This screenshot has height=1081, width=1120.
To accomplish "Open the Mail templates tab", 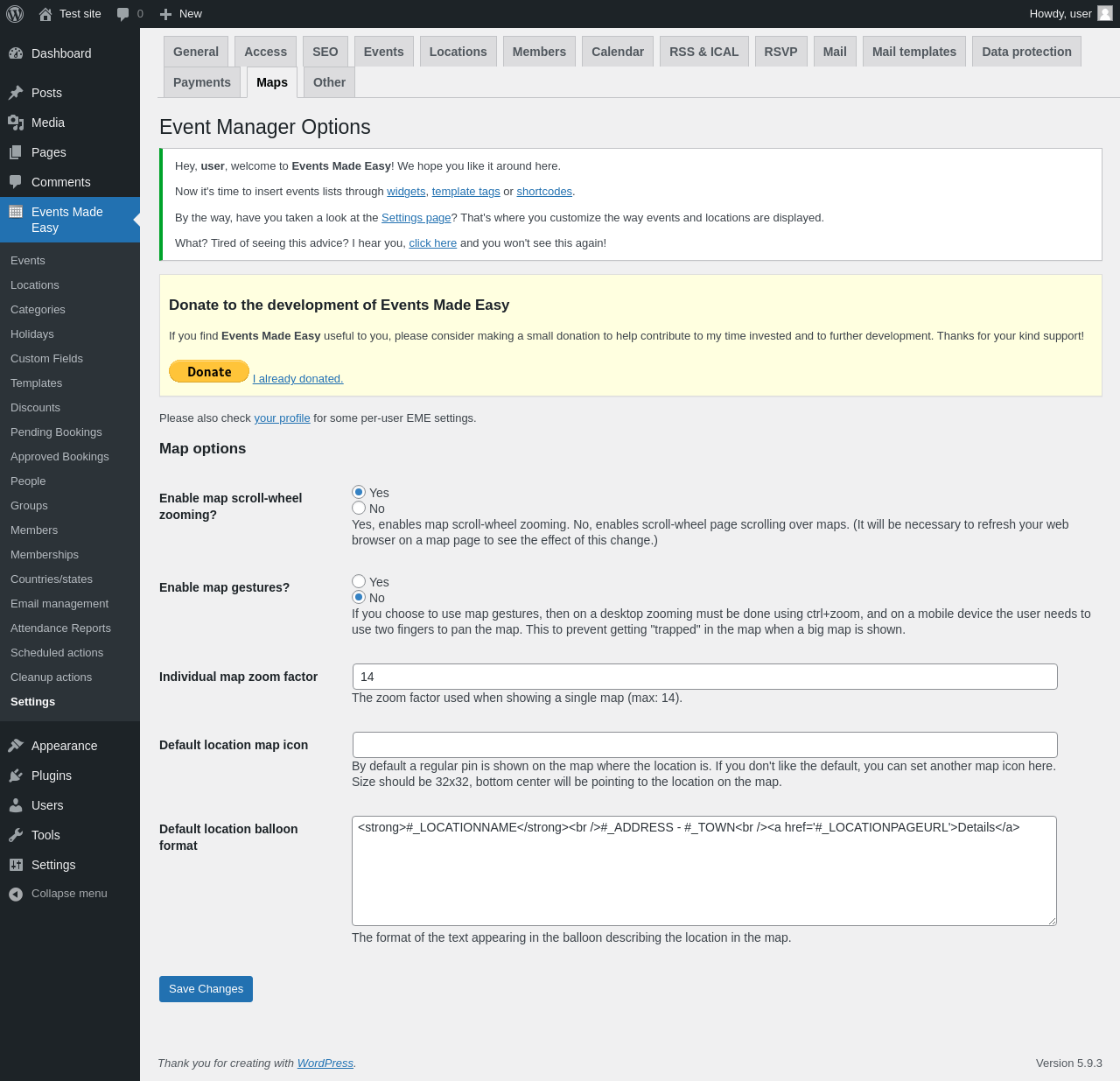I will [914, 52].
